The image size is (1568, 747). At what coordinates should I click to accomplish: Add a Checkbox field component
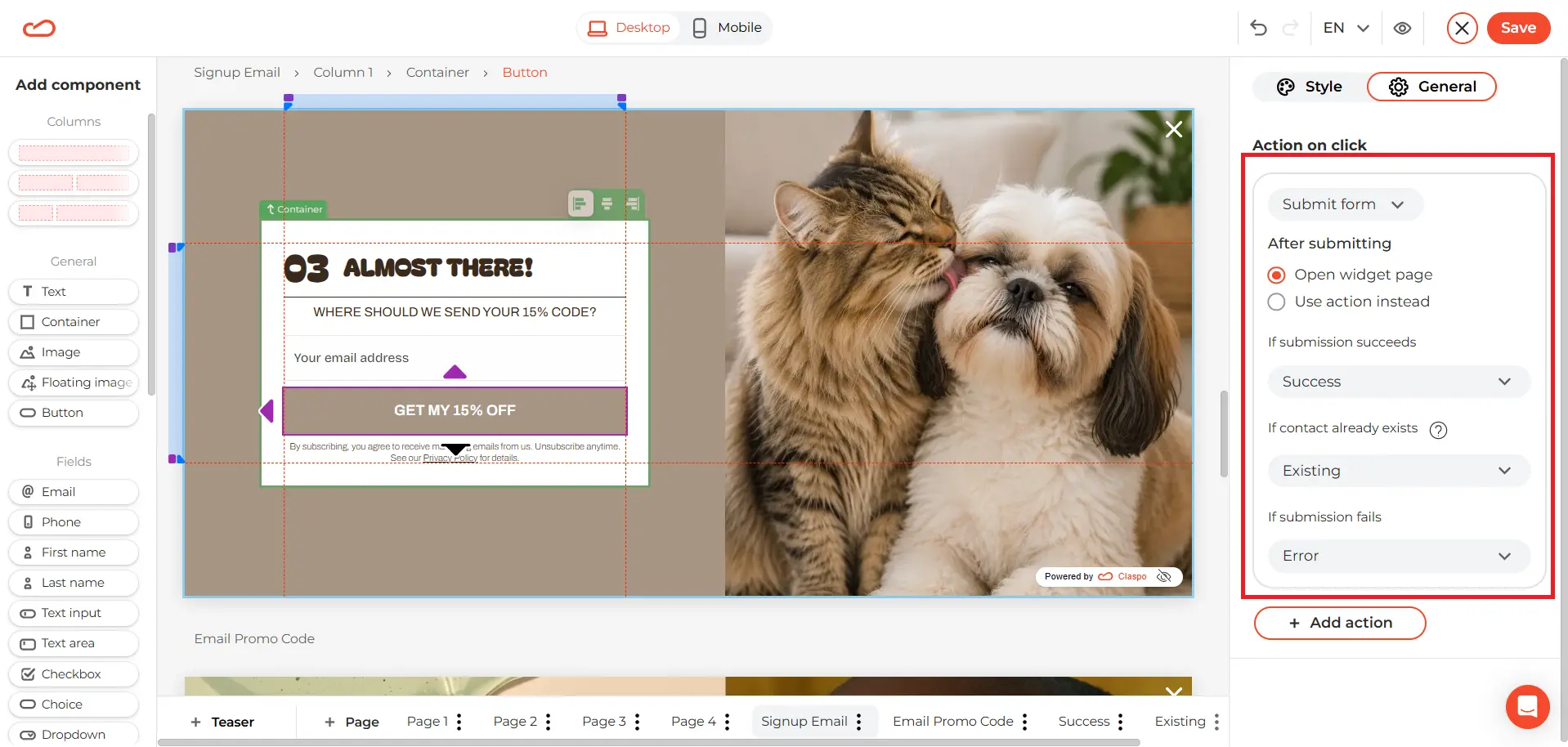pos(74,674)
